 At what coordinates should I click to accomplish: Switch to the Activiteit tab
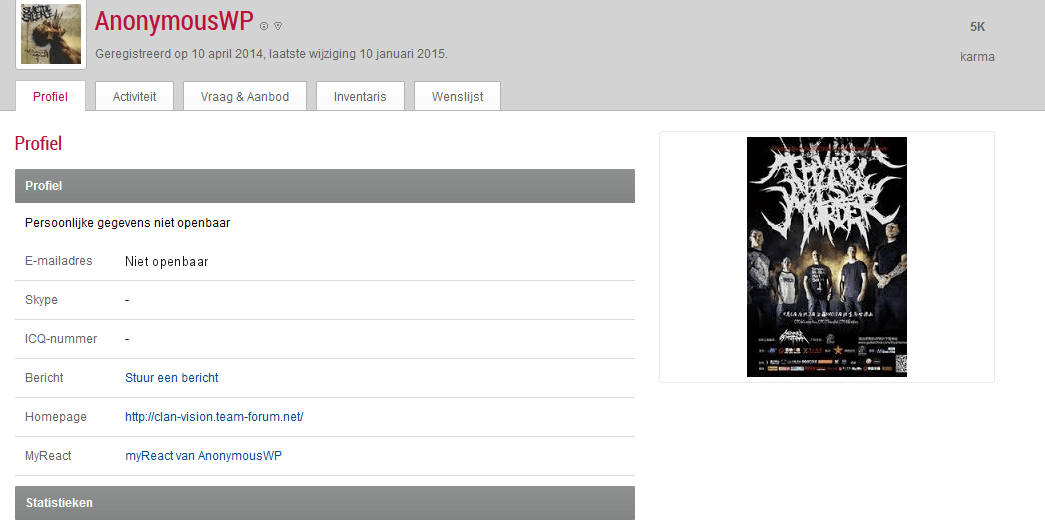pyautogui.click(x=135, y=96)
